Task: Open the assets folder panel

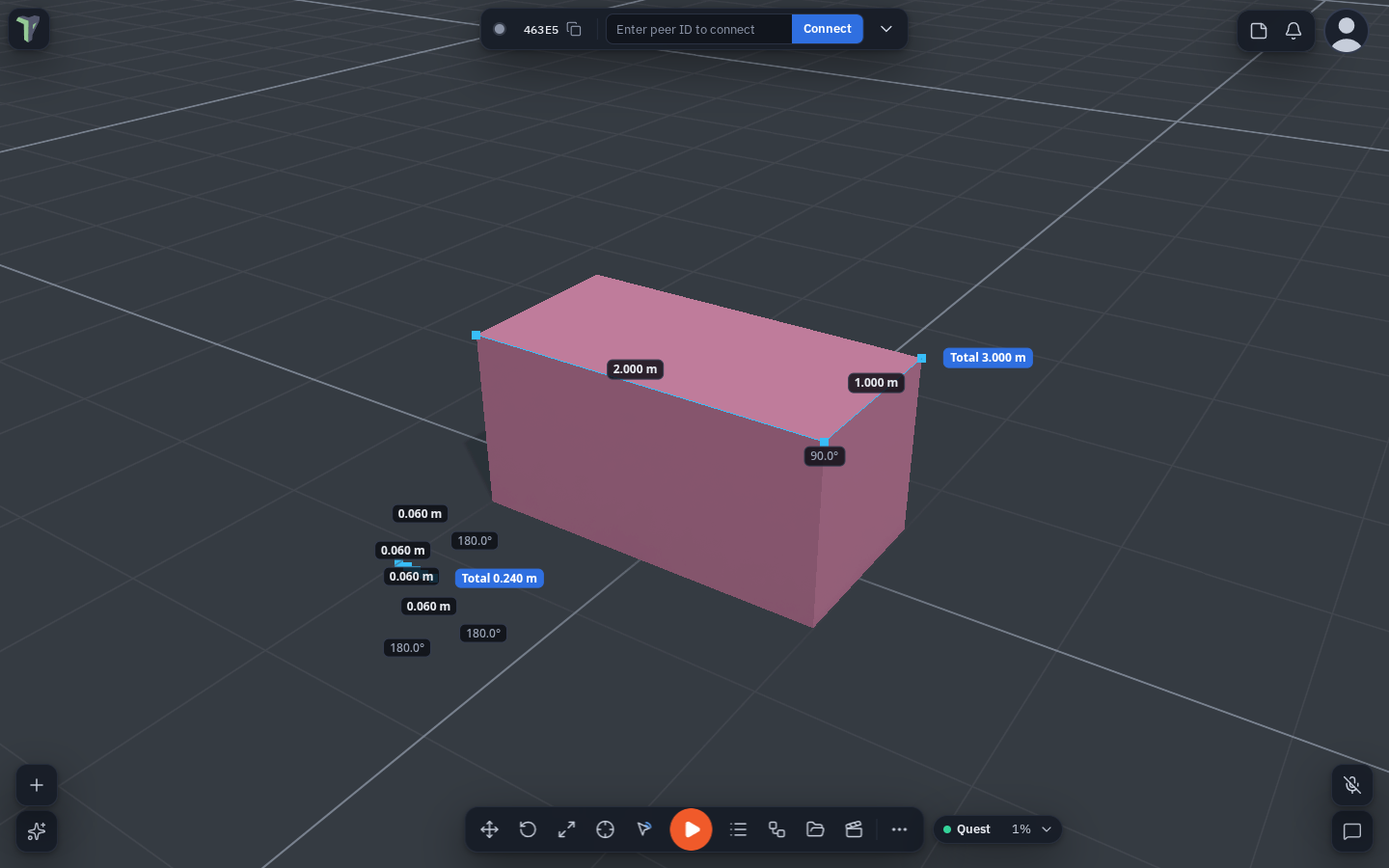Action: 816,829
